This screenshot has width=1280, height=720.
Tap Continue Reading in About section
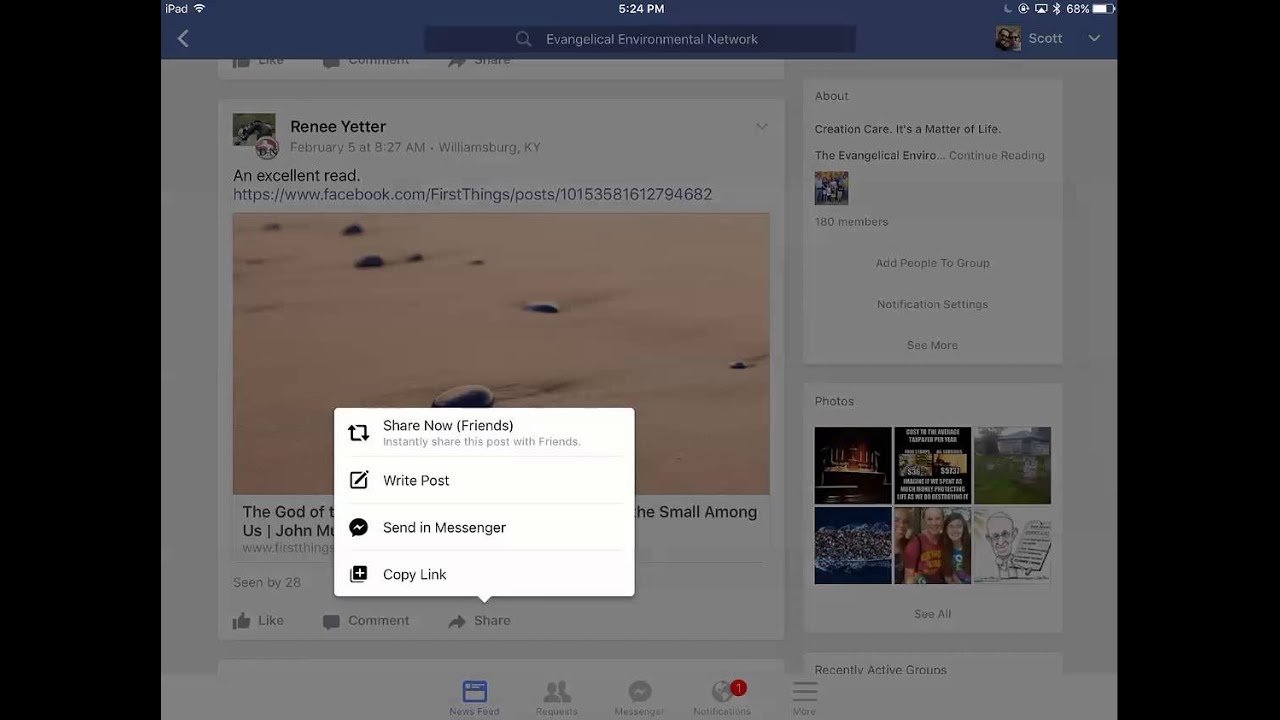(x=996, y=156)
